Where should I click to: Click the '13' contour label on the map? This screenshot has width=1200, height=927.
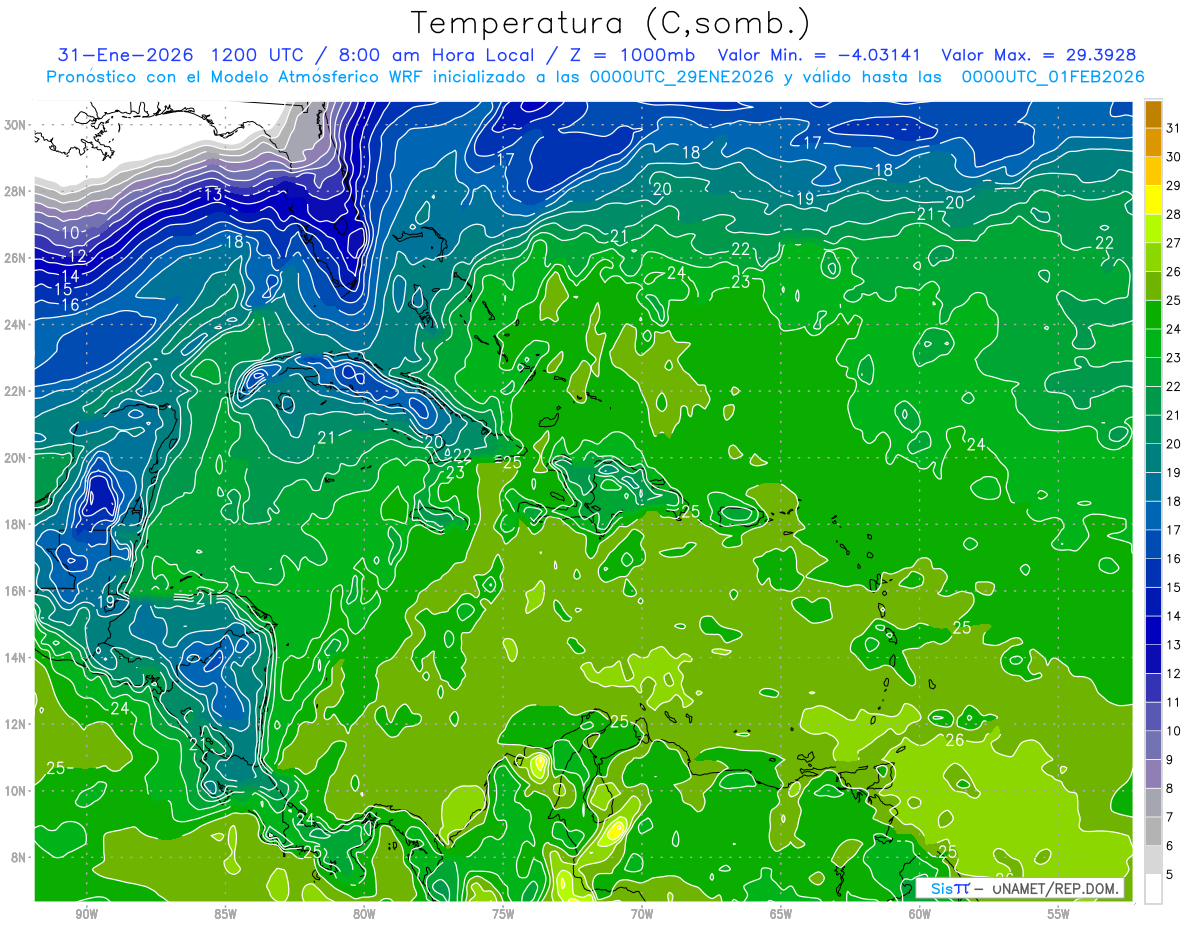coord(213,194)
